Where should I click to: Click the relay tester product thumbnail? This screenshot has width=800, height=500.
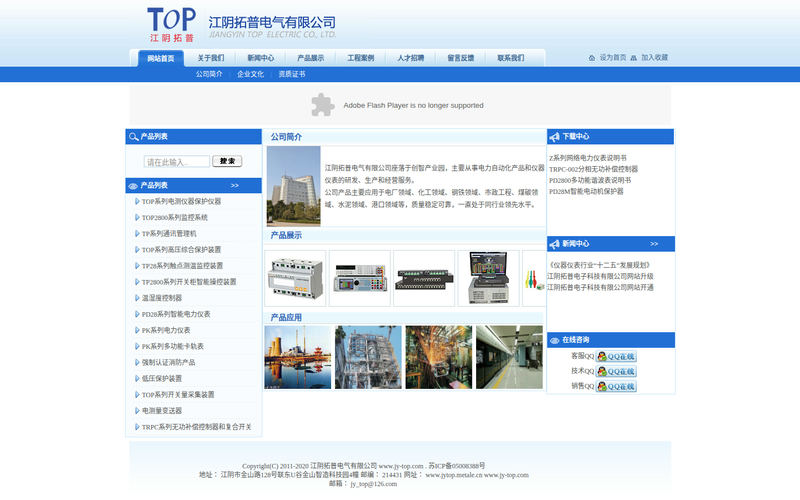[360, 279]
